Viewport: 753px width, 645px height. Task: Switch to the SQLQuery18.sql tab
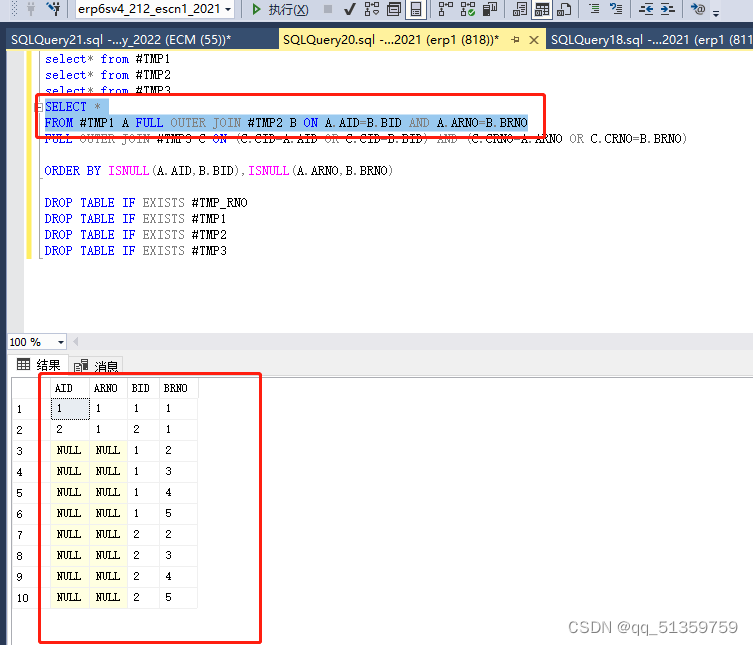650,40
